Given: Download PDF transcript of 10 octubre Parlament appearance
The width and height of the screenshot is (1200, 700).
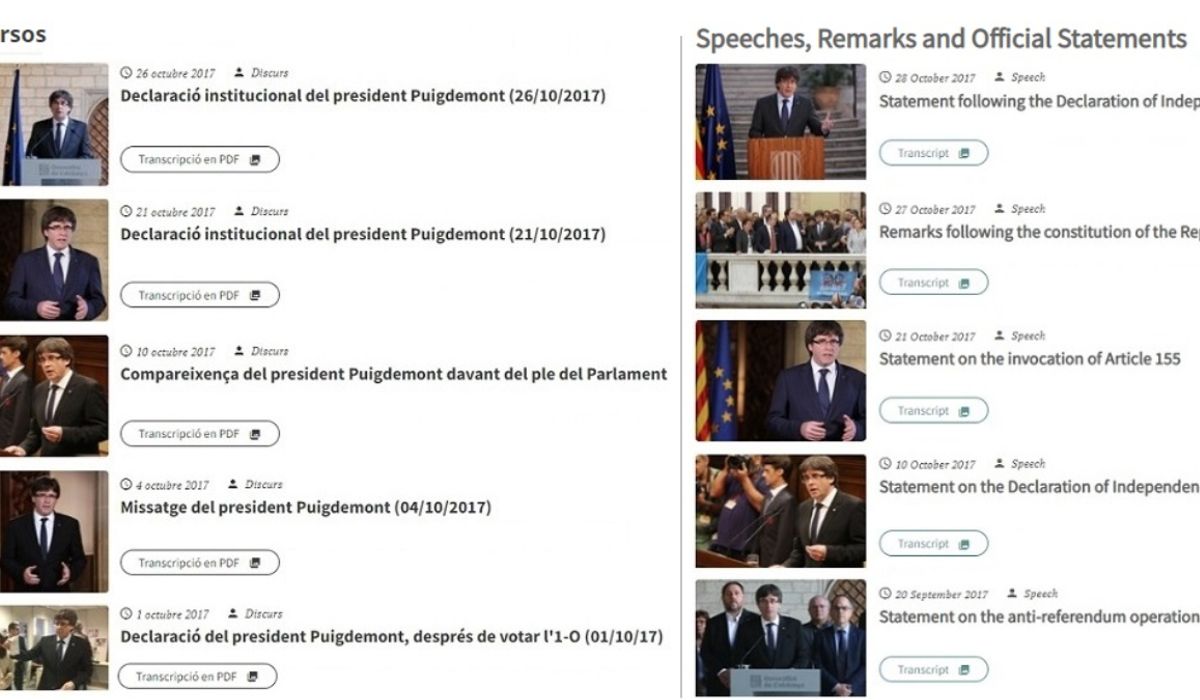Looking at the screenshot, I should [x=200, y=434].
